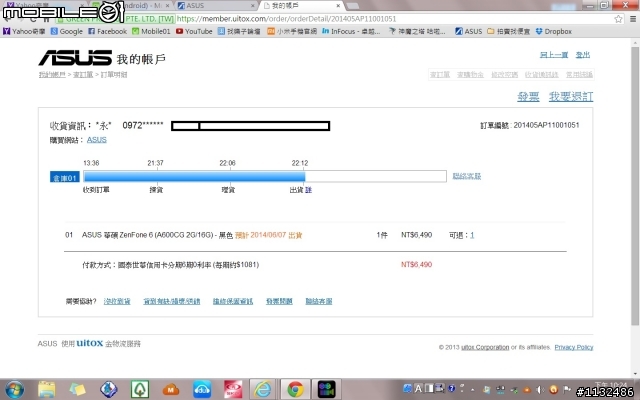This screenshot has width=640, height=400.
Task: Open the uitox Corporation footer link
Action: tap(485, 347)
